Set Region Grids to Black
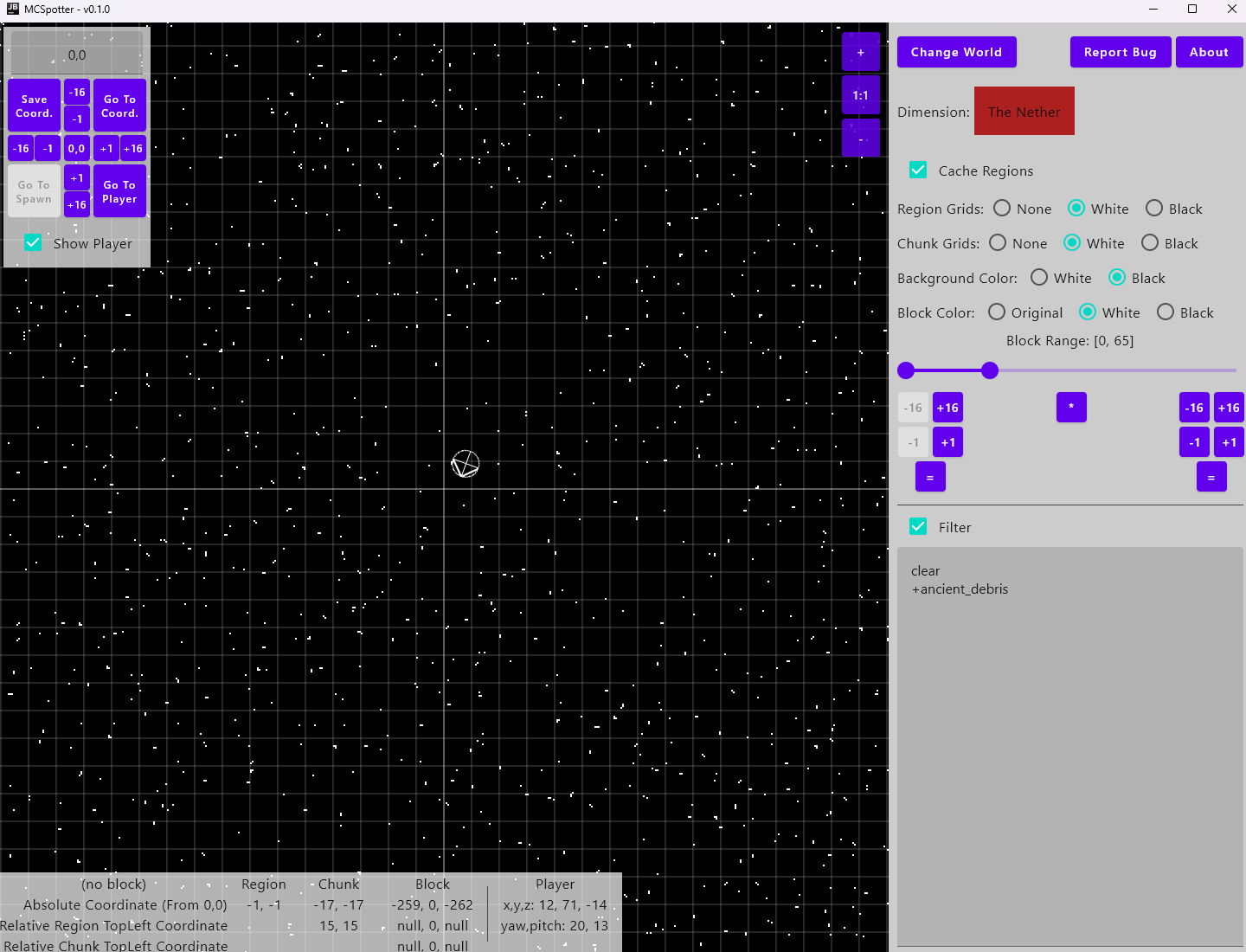This screenshot has height=952, width=1246. coord(1154,209)
